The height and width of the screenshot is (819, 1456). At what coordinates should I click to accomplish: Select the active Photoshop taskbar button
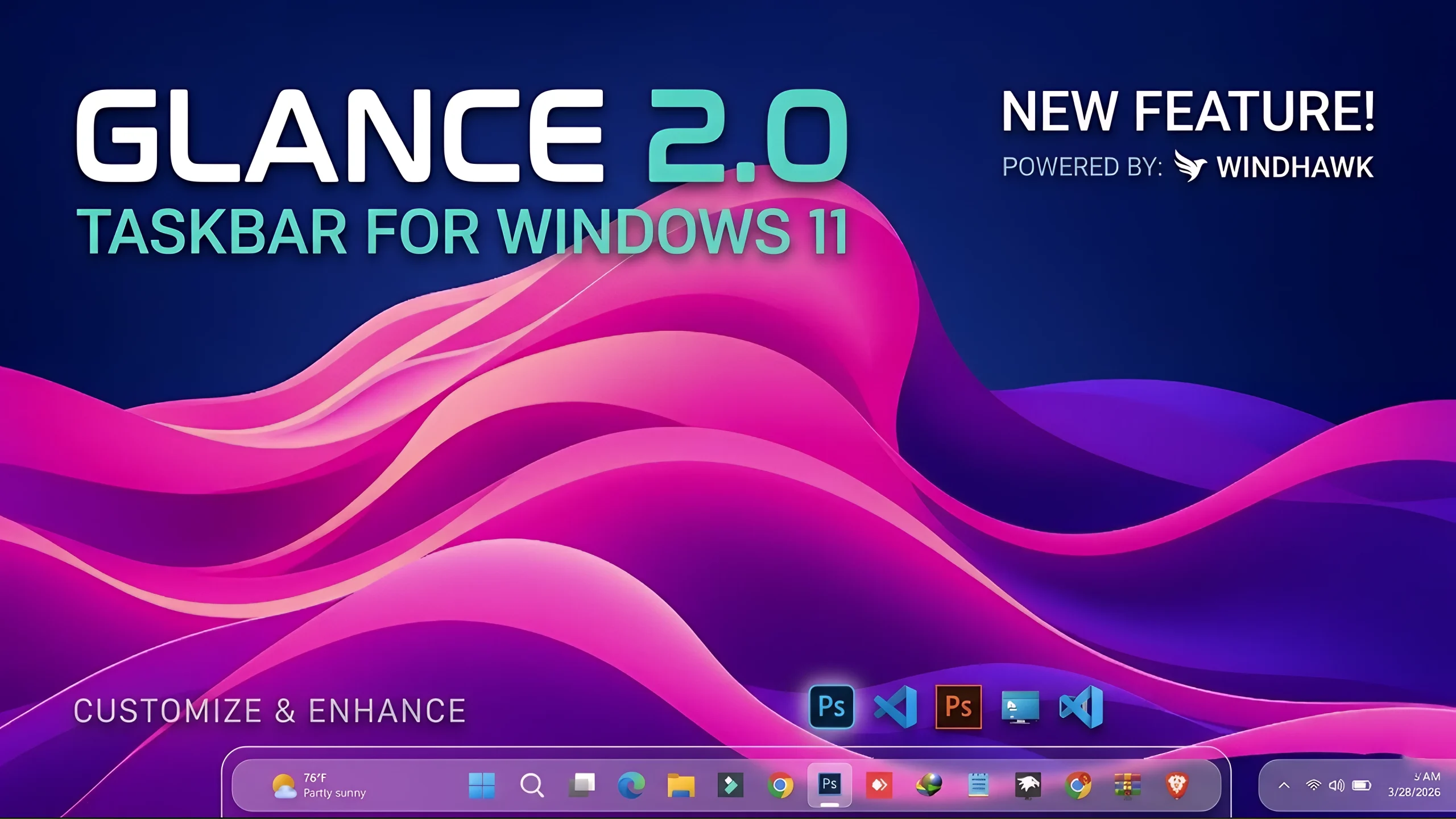(830, 785)
